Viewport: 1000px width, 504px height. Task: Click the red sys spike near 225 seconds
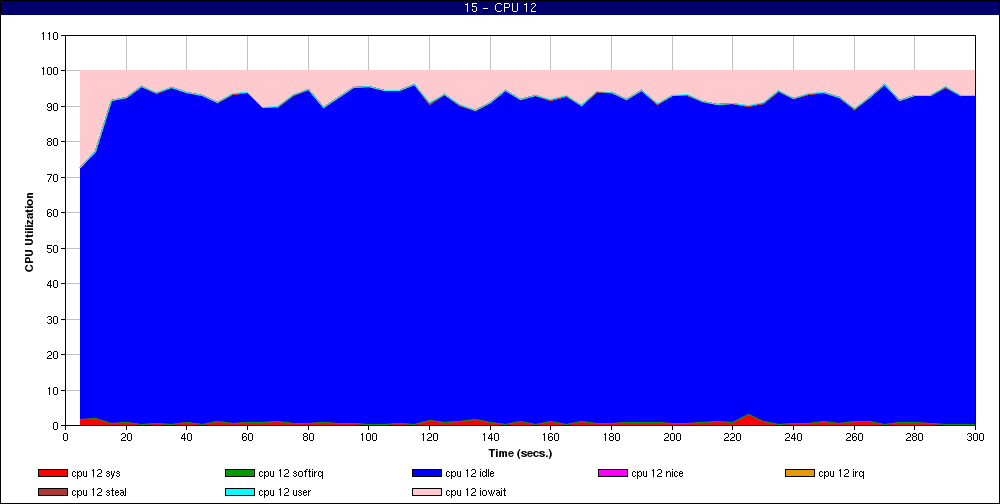tap(748, 420)
